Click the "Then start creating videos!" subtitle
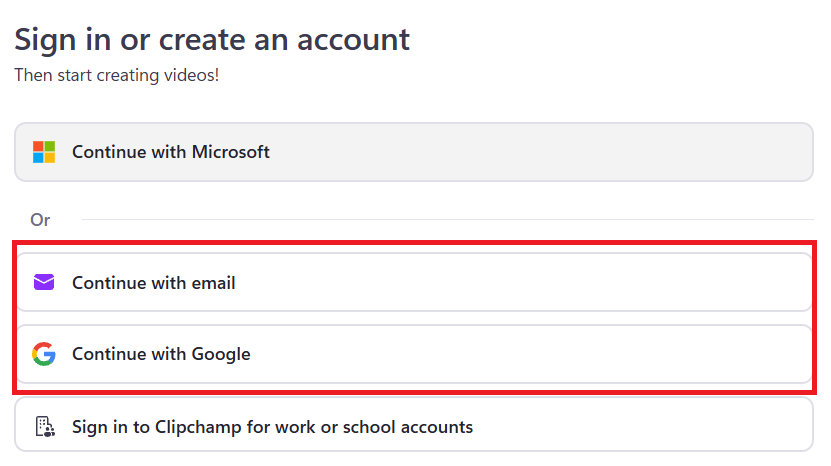The width and height of the screenshot is (831, 466). pyautogui.click(x=116, y=75)
